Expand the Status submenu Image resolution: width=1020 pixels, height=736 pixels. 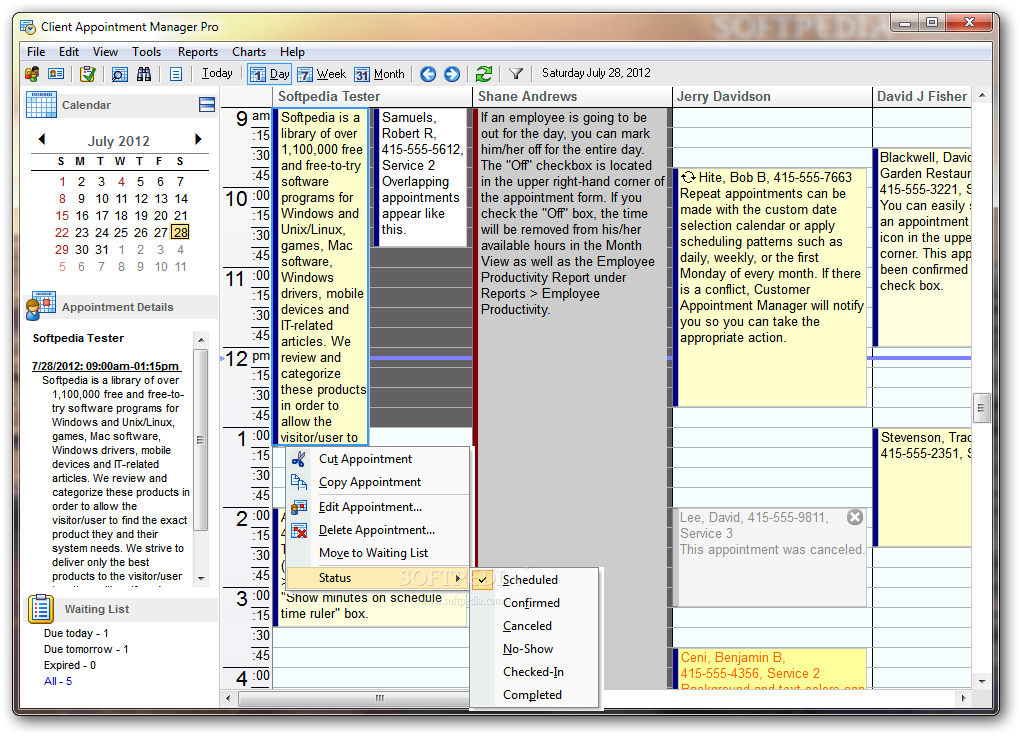(x=377, y=578)
